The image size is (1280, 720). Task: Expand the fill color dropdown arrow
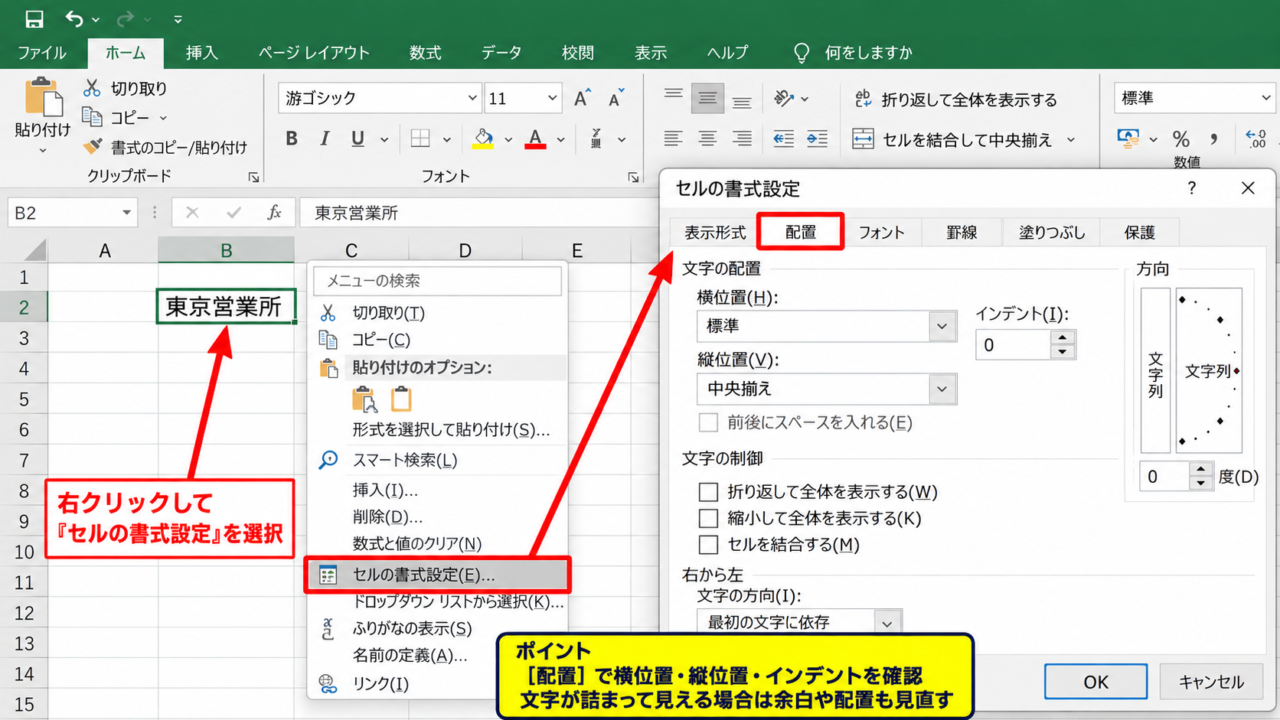pyautogui.click(x=508, y=139)
